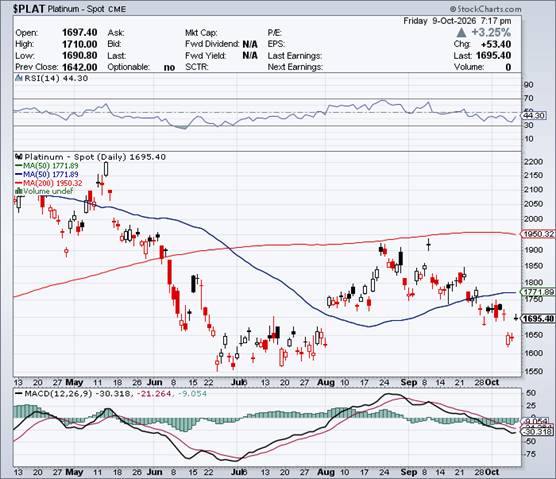Click the 'RSI(14) 44.30' panel label
The width and height of the screenshot is (556, 479).
click(x=56, y=78)
